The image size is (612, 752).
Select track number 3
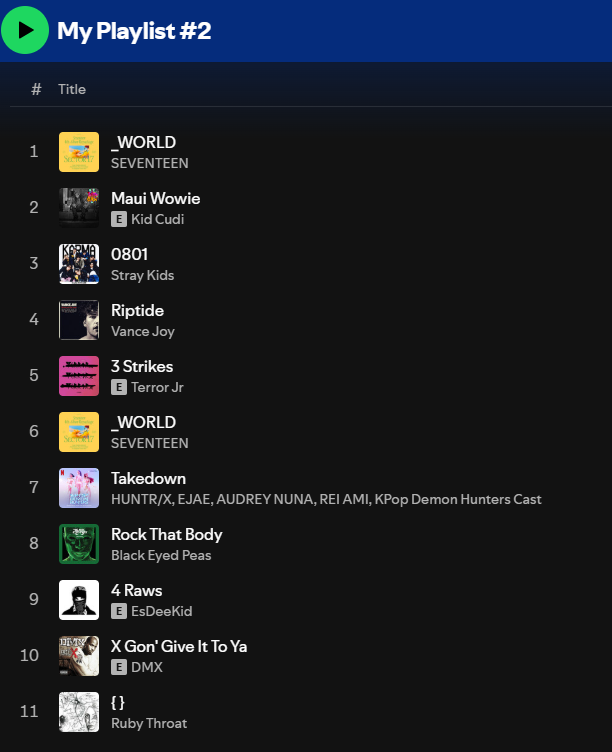[x=34, y=264]
